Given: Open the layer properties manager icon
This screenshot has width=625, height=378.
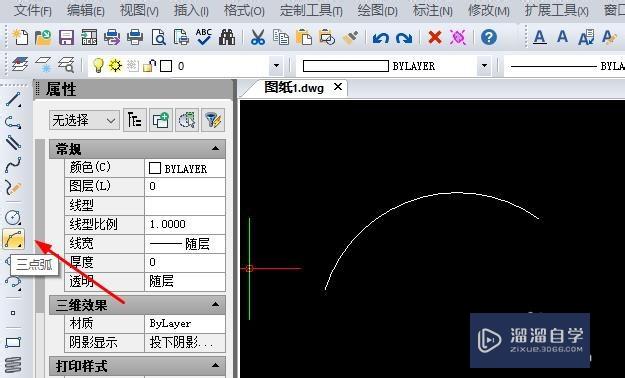Looking at the screenshot, I should pos(20,65).
